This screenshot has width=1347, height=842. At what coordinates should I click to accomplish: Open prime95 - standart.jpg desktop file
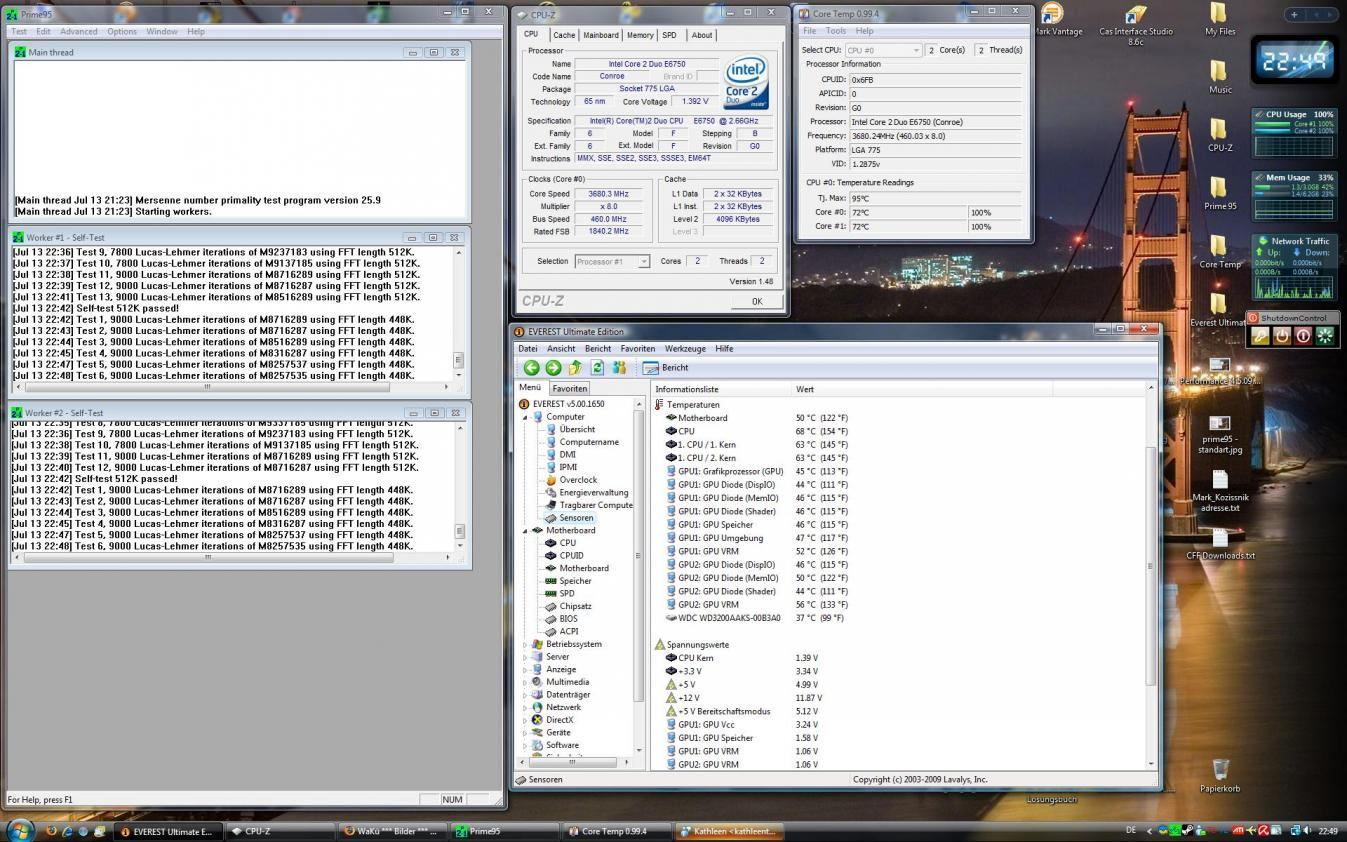(1220, 435)
